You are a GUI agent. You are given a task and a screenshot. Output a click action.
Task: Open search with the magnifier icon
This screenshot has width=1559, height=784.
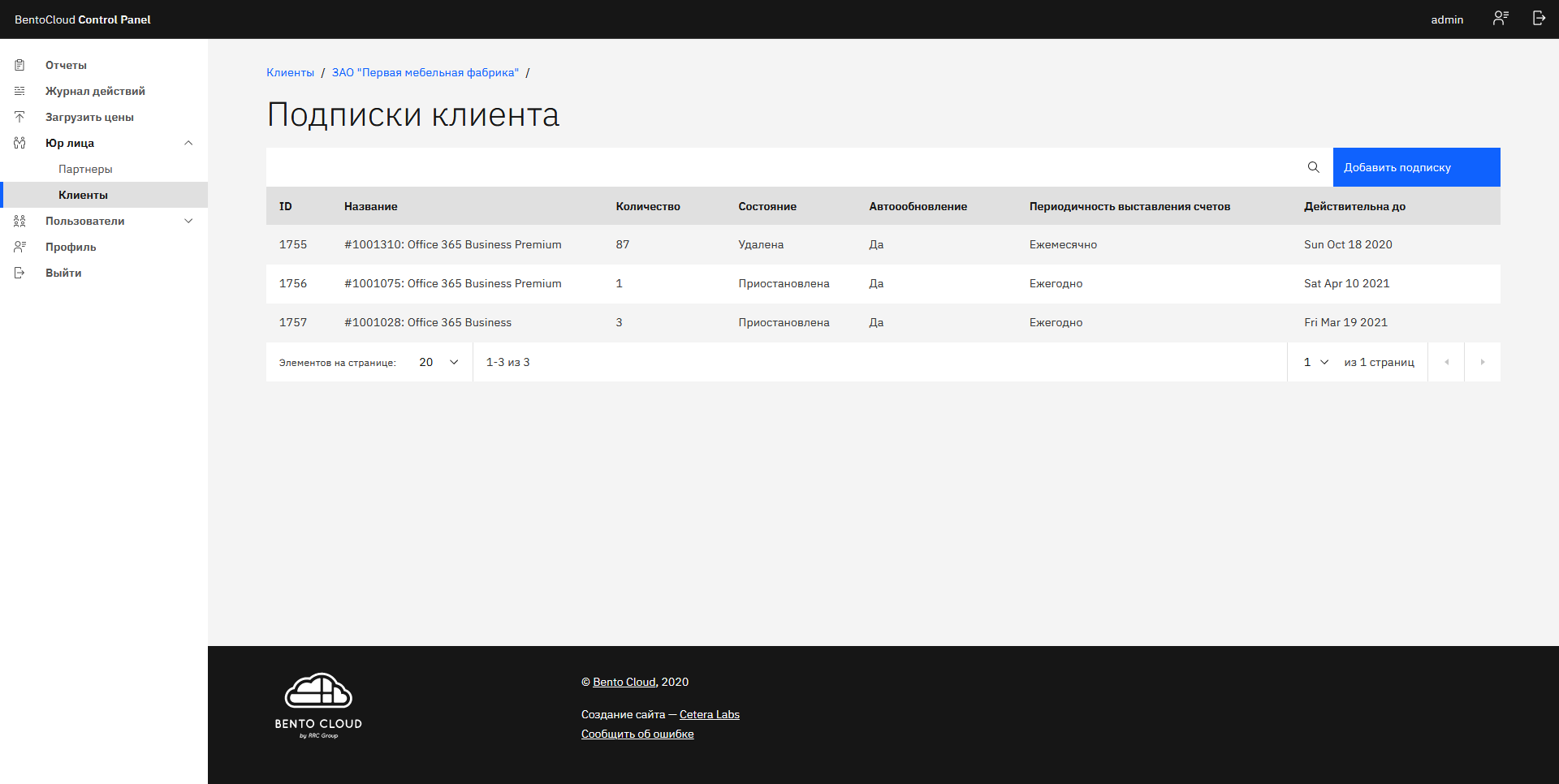pos(1315,167)
